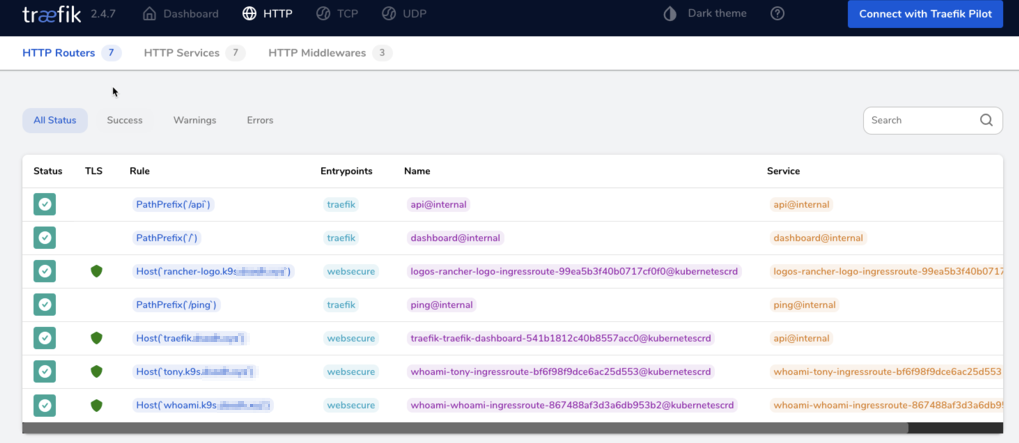Click TLS shield in traefik-dashboard row
This screenshot has height=443, width=1019.
click(x=96, y=338)
